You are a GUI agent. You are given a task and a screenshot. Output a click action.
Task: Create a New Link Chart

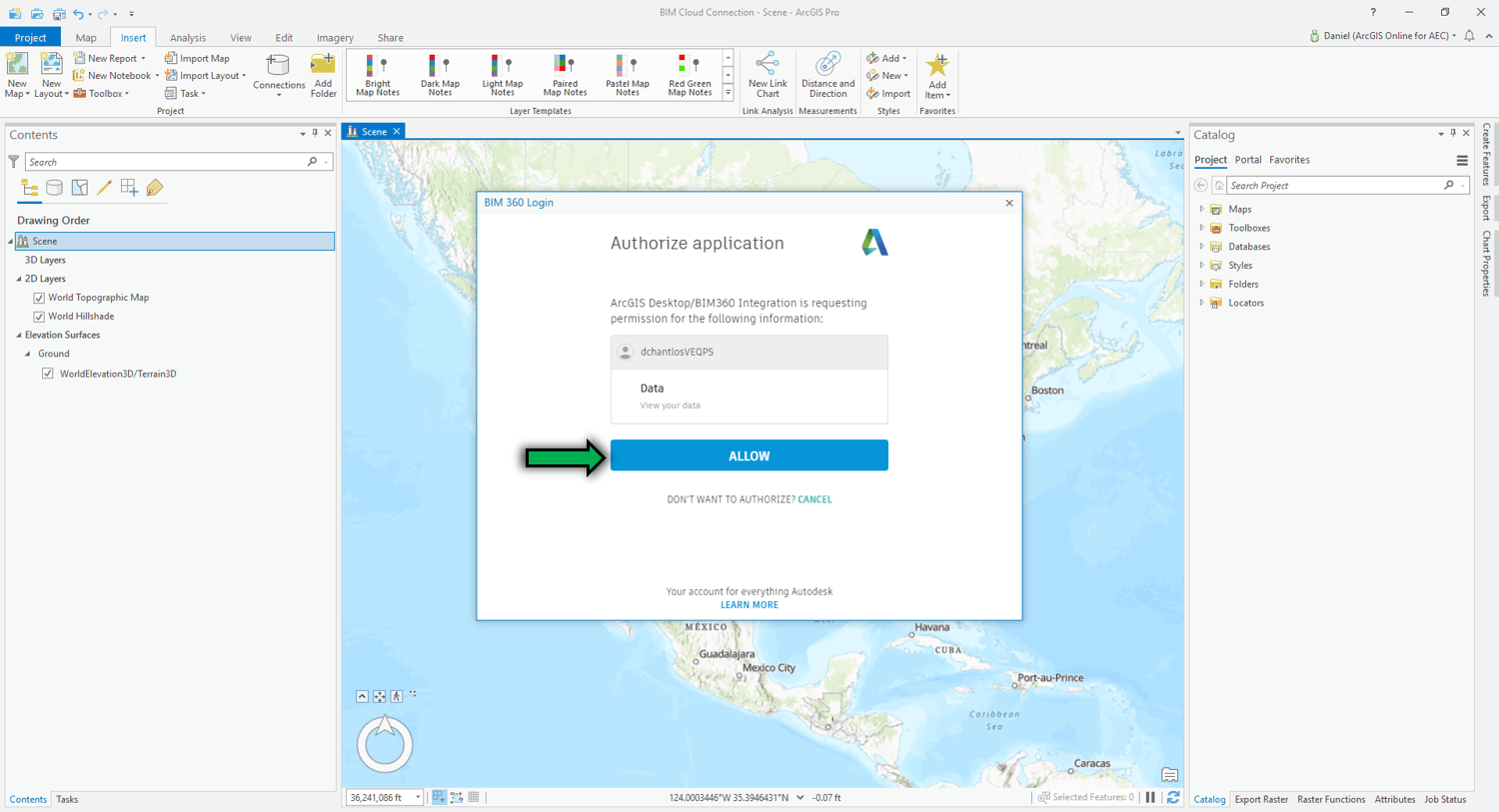(x=767, y=76)
